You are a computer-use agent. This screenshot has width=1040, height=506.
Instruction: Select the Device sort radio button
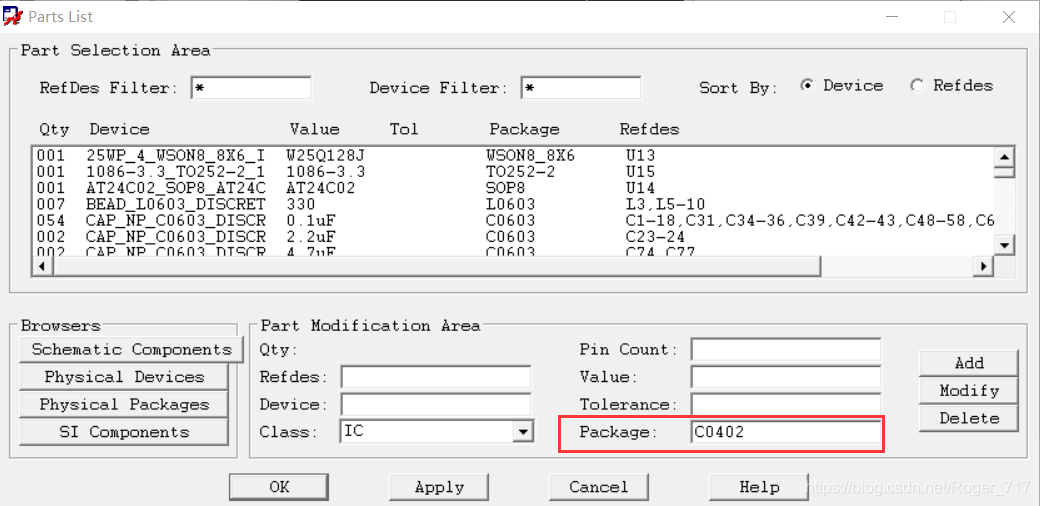[807, 86]
